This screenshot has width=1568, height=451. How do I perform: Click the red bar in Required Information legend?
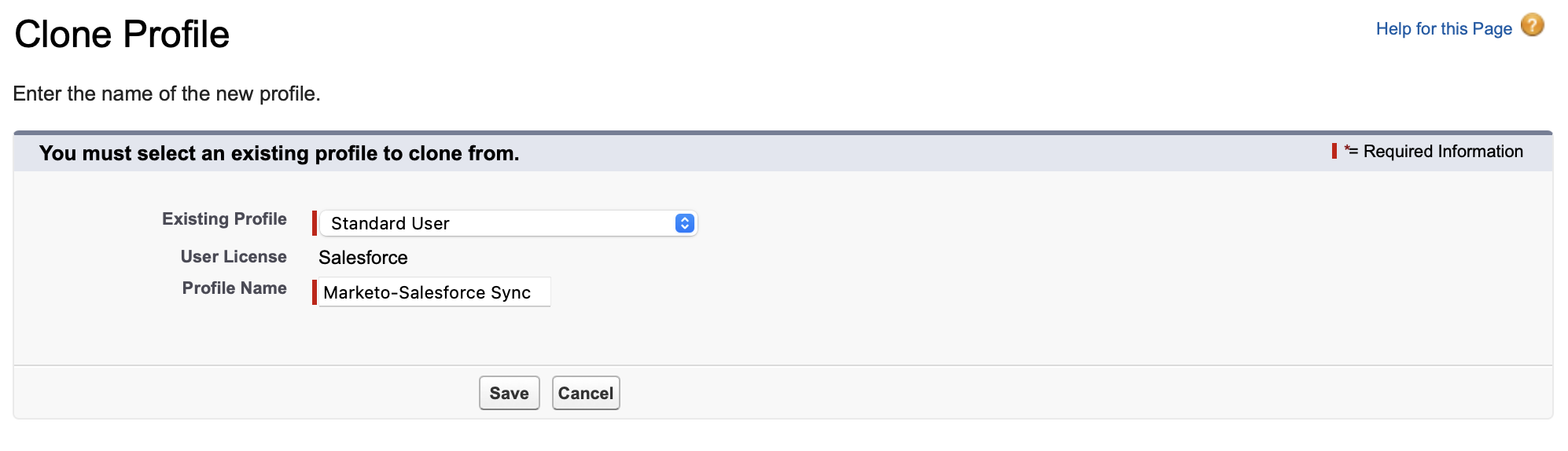coord(1334,151)
